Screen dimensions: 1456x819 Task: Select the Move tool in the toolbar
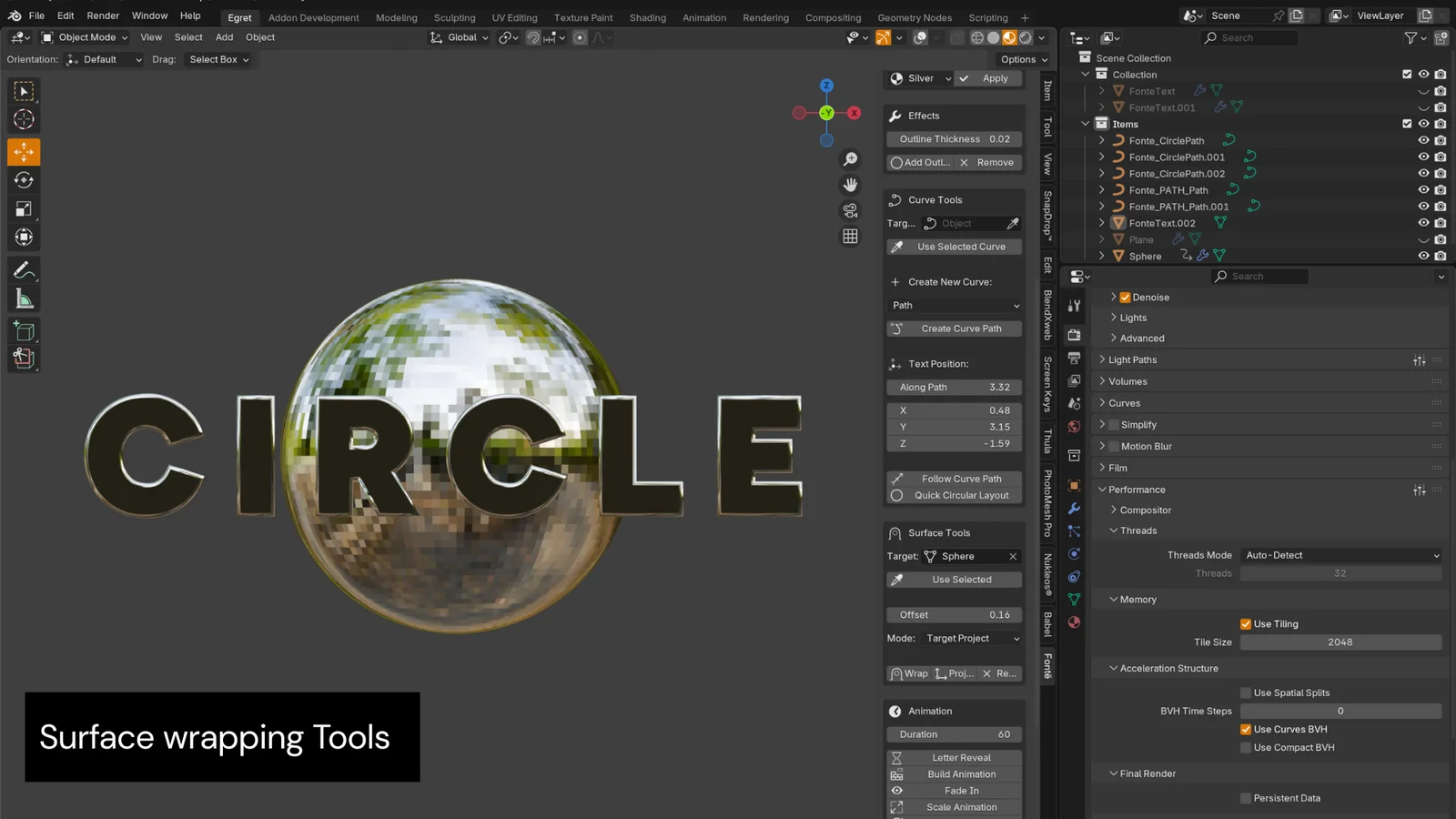pos(23,151)
